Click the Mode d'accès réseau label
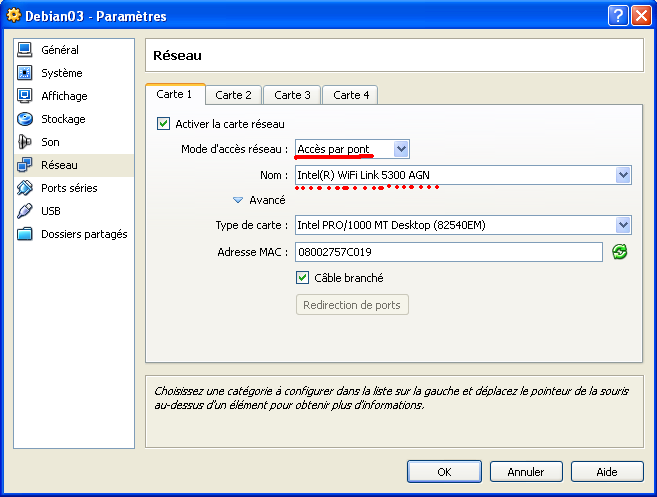Viewport: 657px width, 497px height. pyautogui.click(x=235, y=149)
